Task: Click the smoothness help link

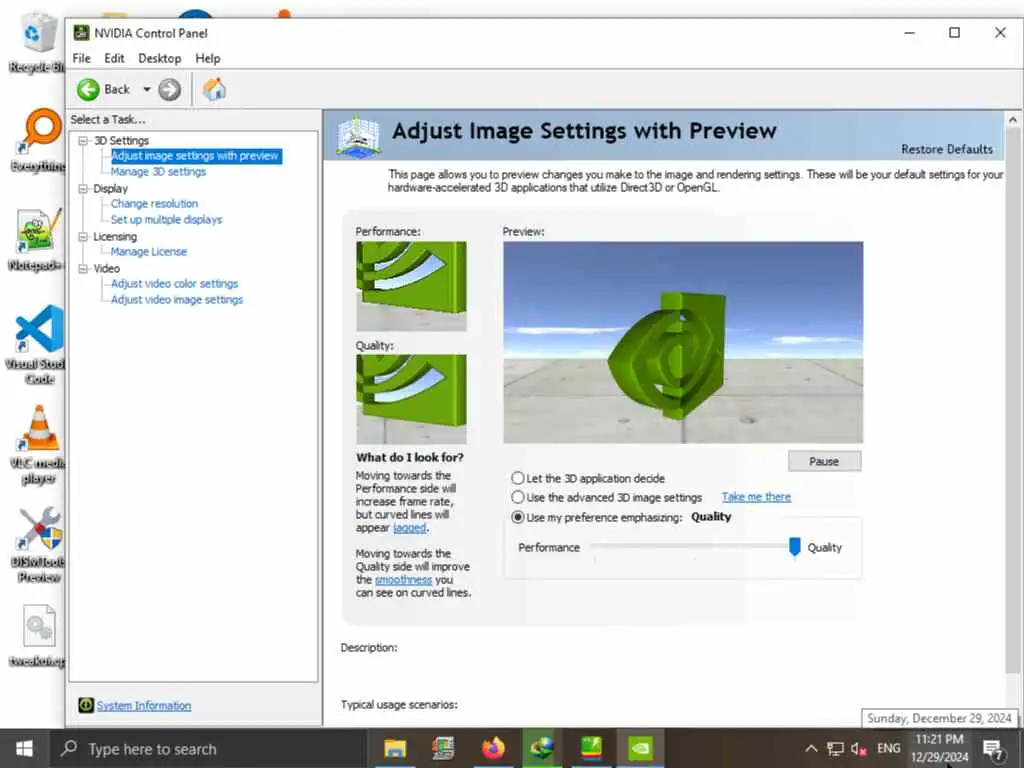Action: (x=403, y=580)
